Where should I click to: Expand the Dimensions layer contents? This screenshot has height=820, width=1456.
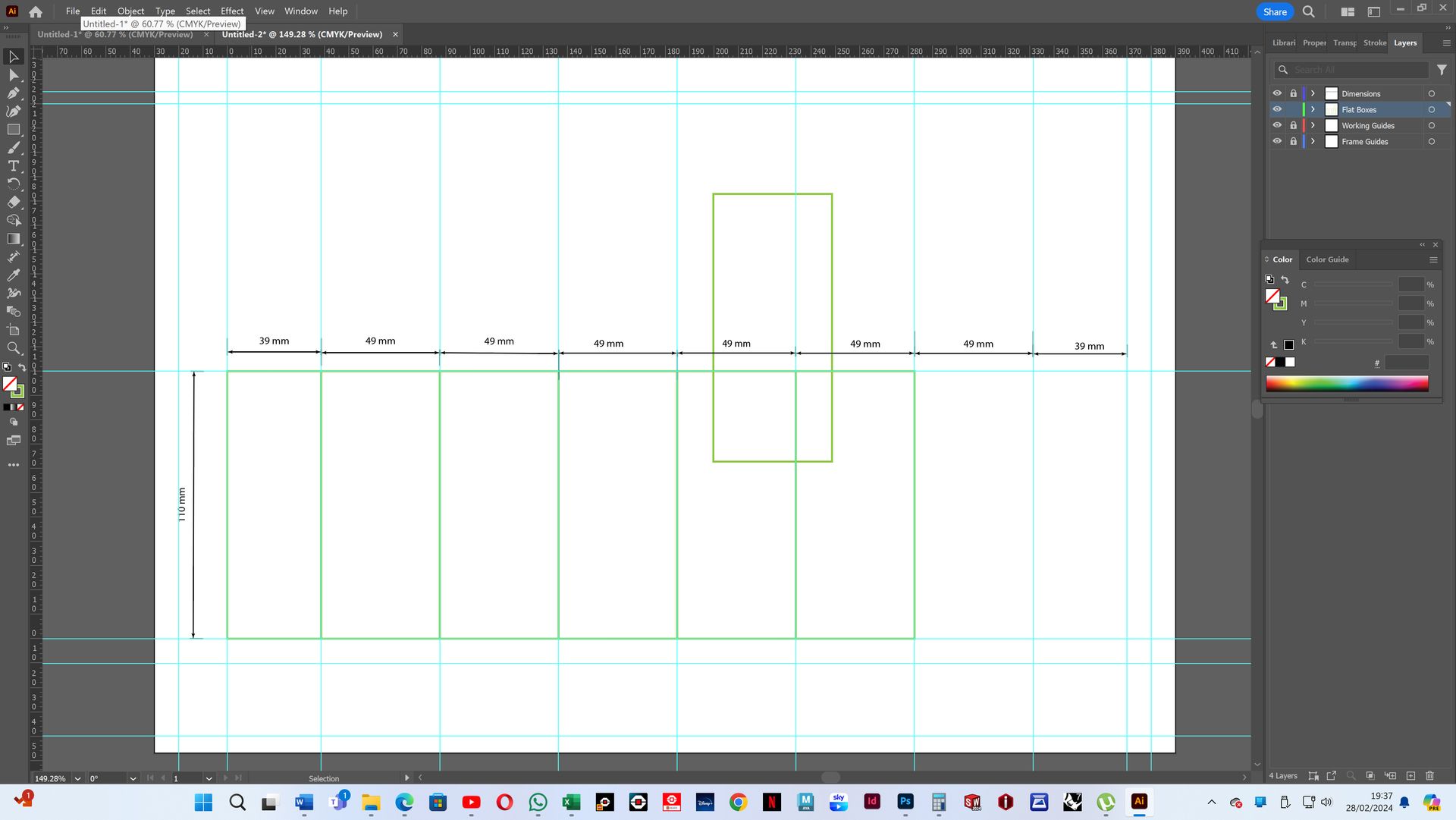1313,93
